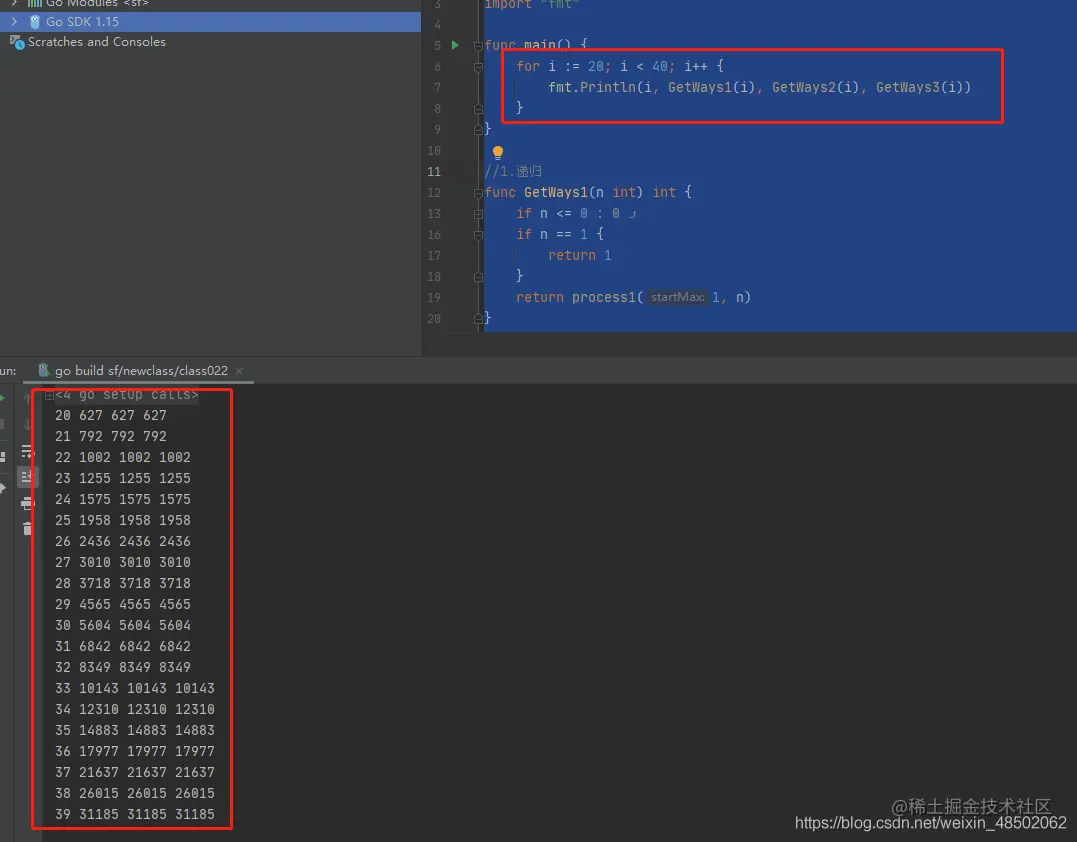Collapse func GetWays1 at line 12
Viewport: 1077px width, 842px height.
478,193
